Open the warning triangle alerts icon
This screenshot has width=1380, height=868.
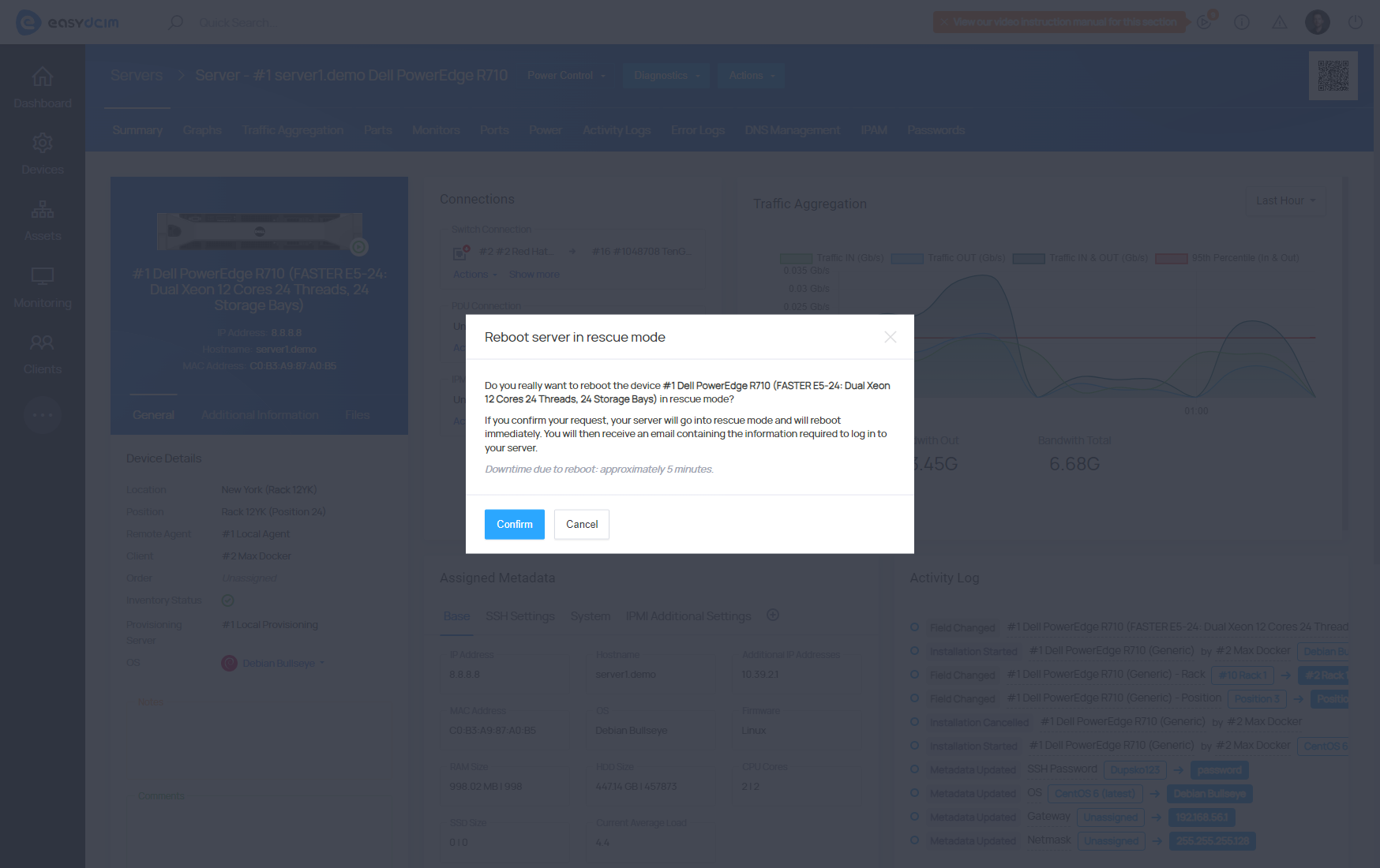pyautogui.click(x=1280, y=22)
